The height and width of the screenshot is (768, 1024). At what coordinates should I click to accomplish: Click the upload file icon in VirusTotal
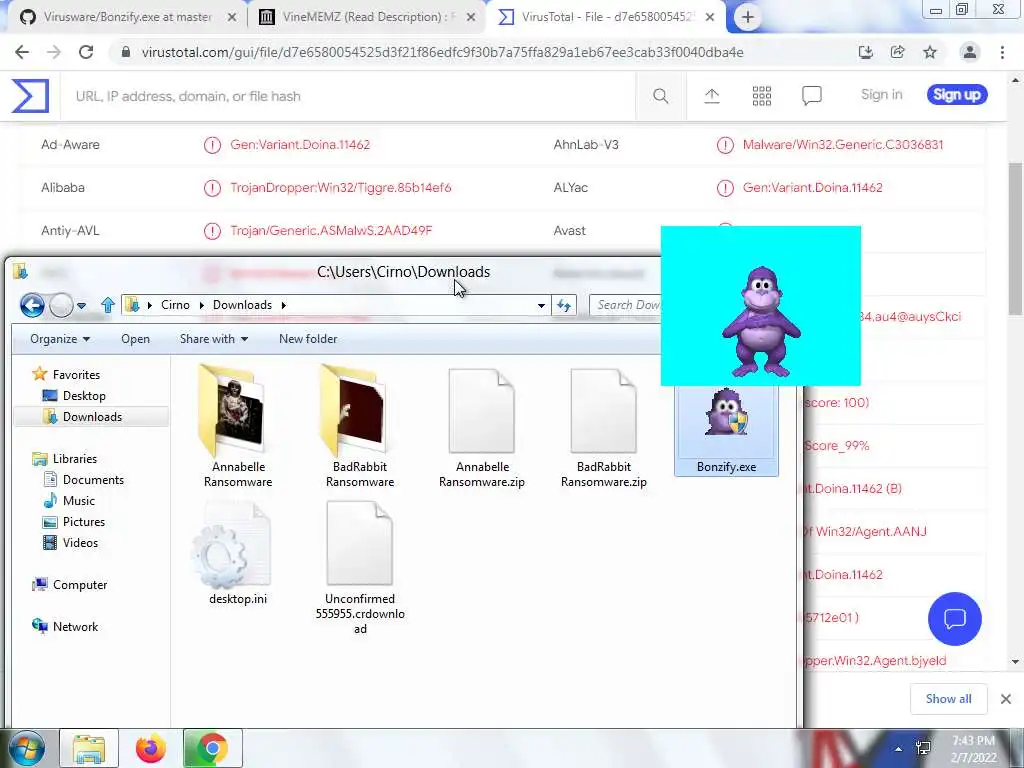(x=712, y=96)
